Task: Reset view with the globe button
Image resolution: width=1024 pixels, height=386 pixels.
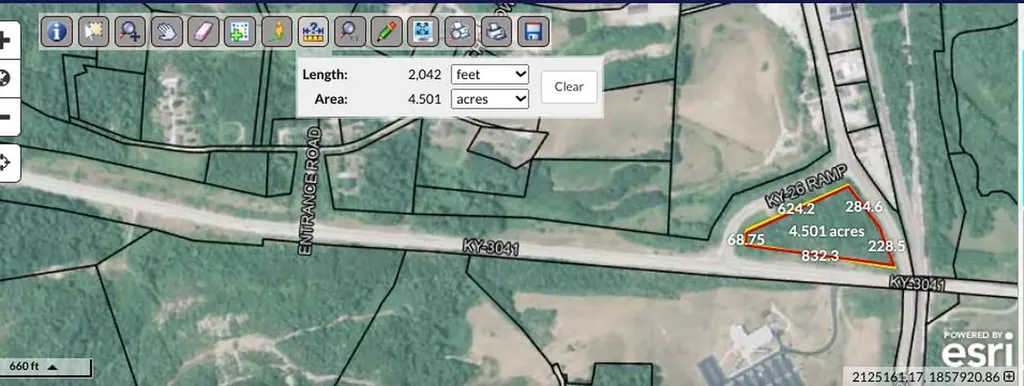Action: [x=5, y=79]
